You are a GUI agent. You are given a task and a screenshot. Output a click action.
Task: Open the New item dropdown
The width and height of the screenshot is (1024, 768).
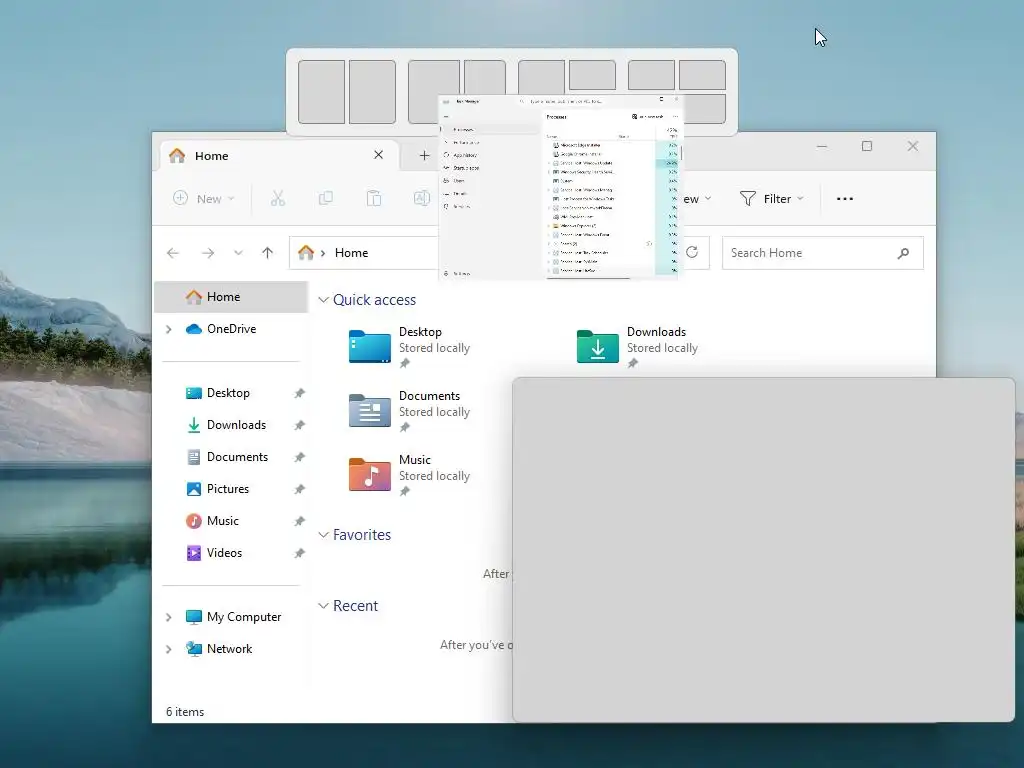[x=204, y=199]
